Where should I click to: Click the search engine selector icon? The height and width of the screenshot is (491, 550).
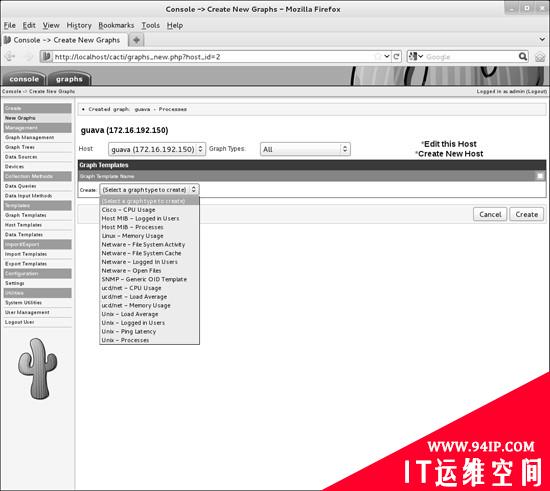pos(415,56)
